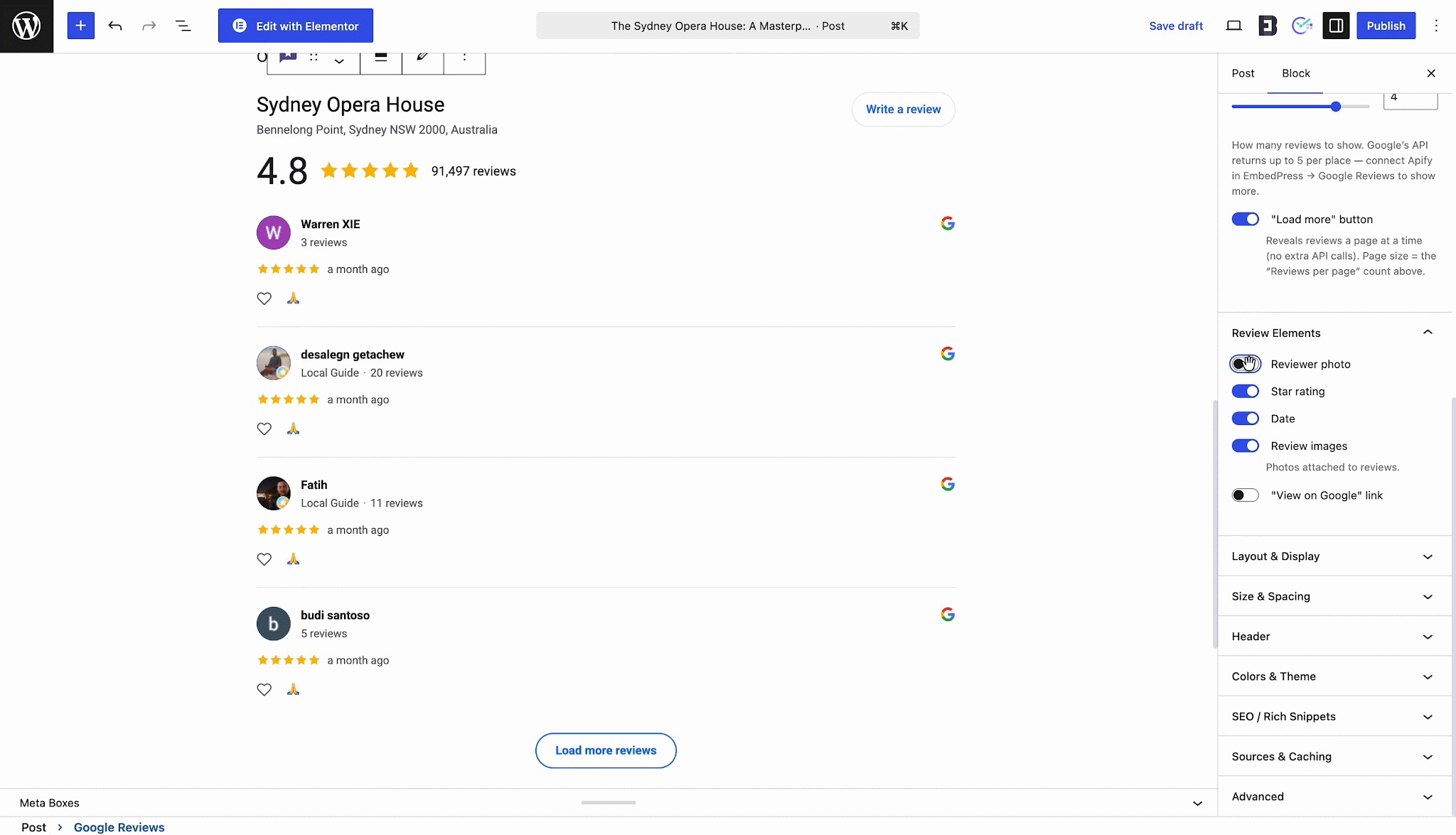Screen dimensions: 1456x835
Task: Click Google logo on Warren XIE review
Action: pyautogui.click(x=947, y=223)
